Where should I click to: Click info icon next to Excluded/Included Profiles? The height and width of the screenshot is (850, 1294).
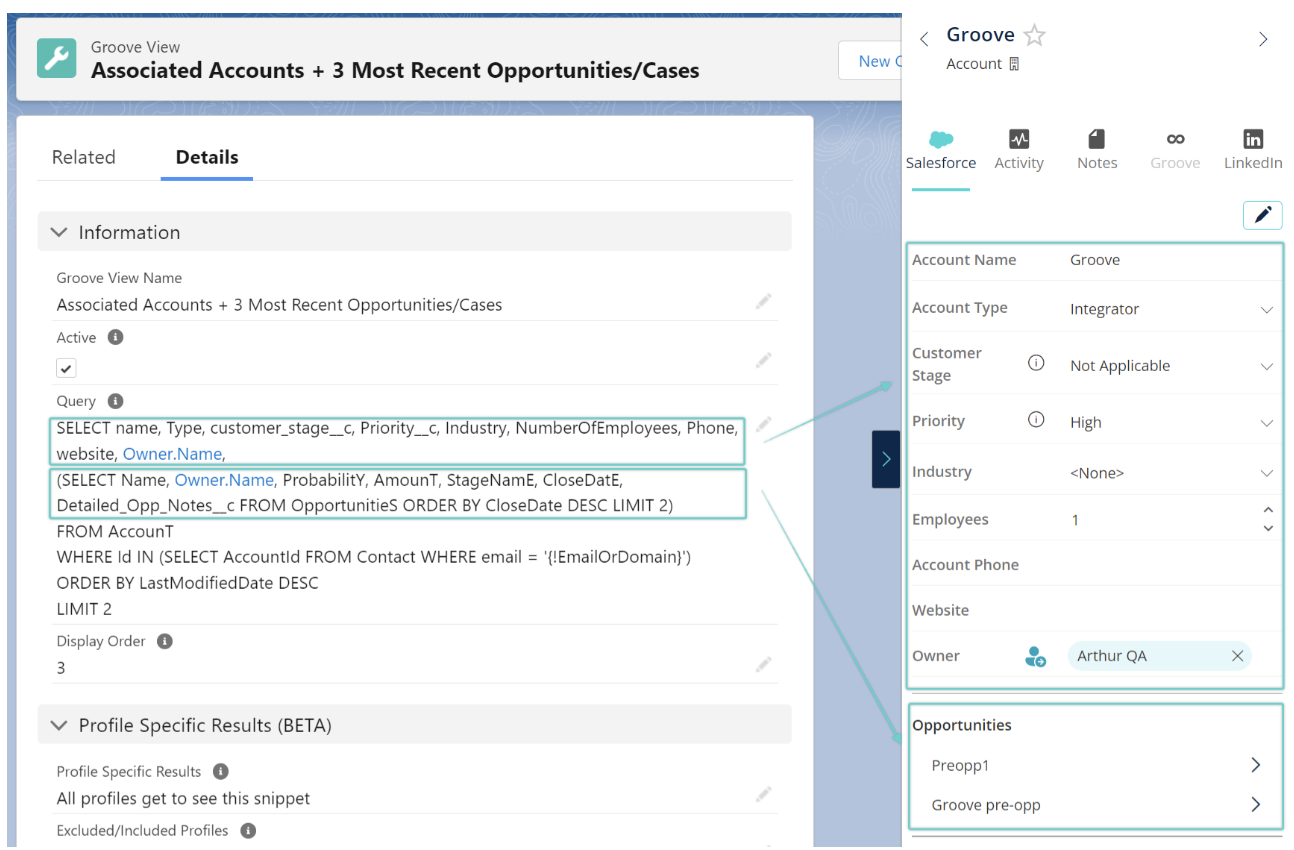pyautogui.click(x=248, y=830)
